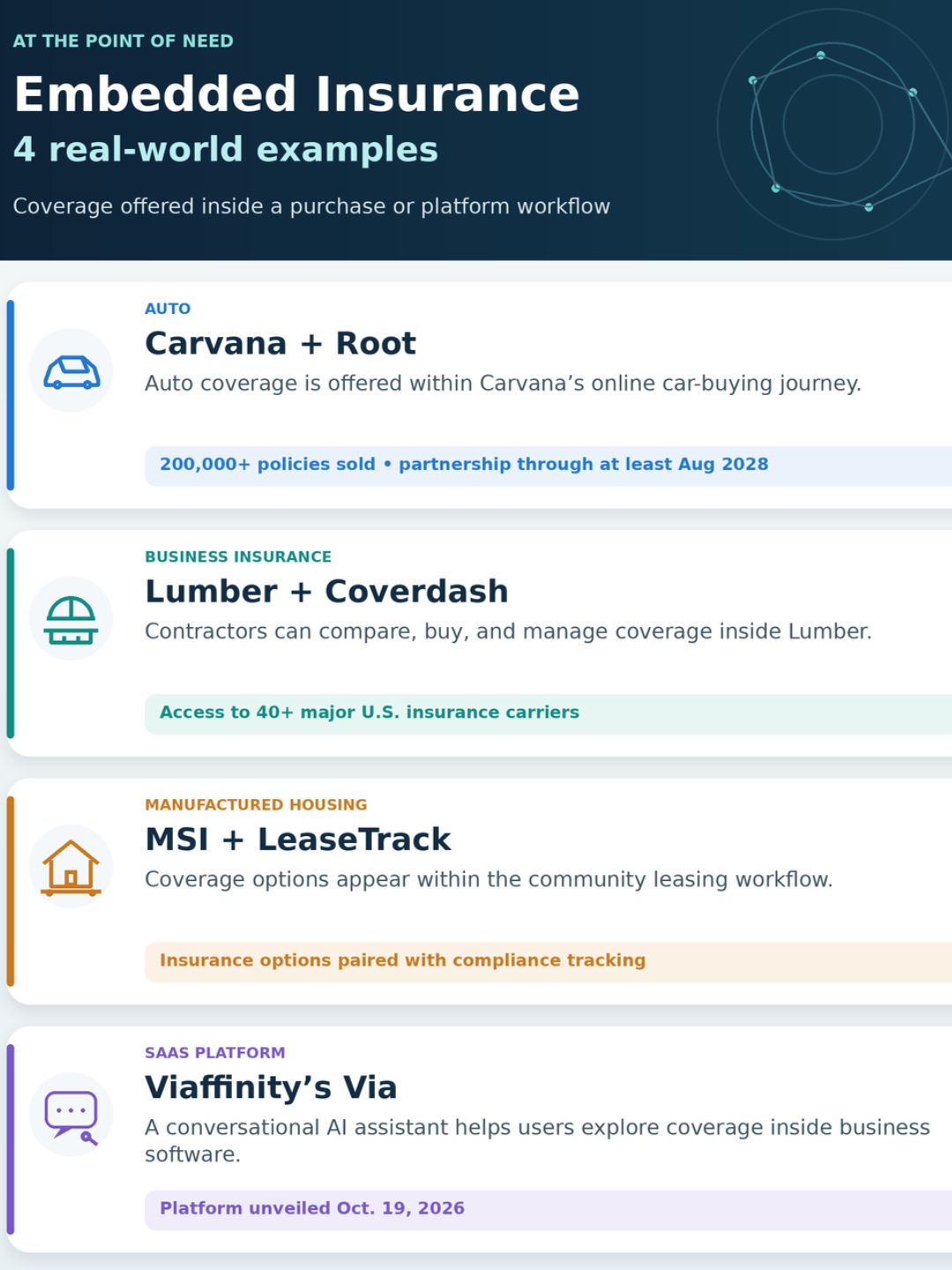Click the house icon beside MSI + LeaseTrack
Image resolution: width=952 pixels, height=1270 pixels.
tap(71, 868)
